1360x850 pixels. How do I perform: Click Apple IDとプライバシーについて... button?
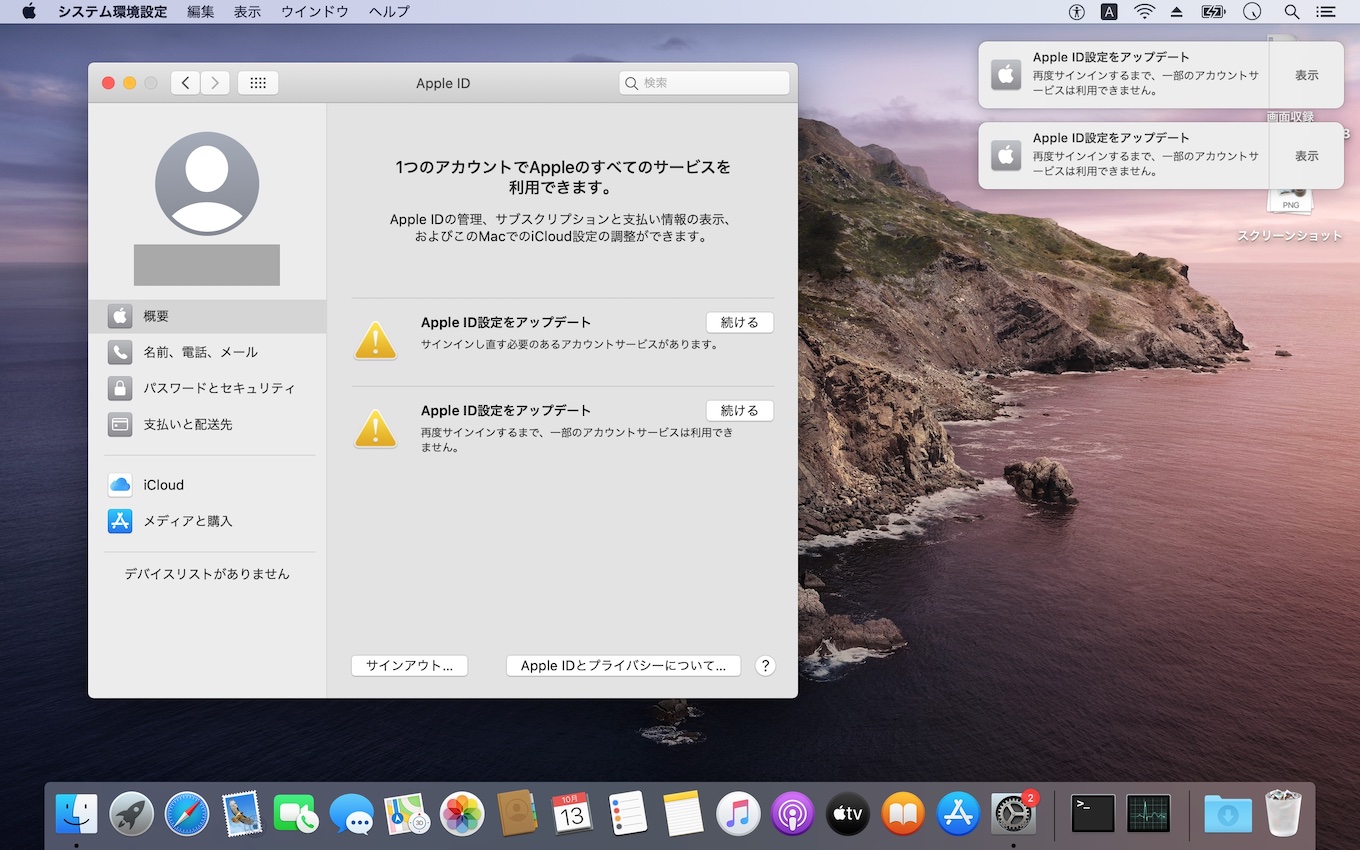click(623, 666)
